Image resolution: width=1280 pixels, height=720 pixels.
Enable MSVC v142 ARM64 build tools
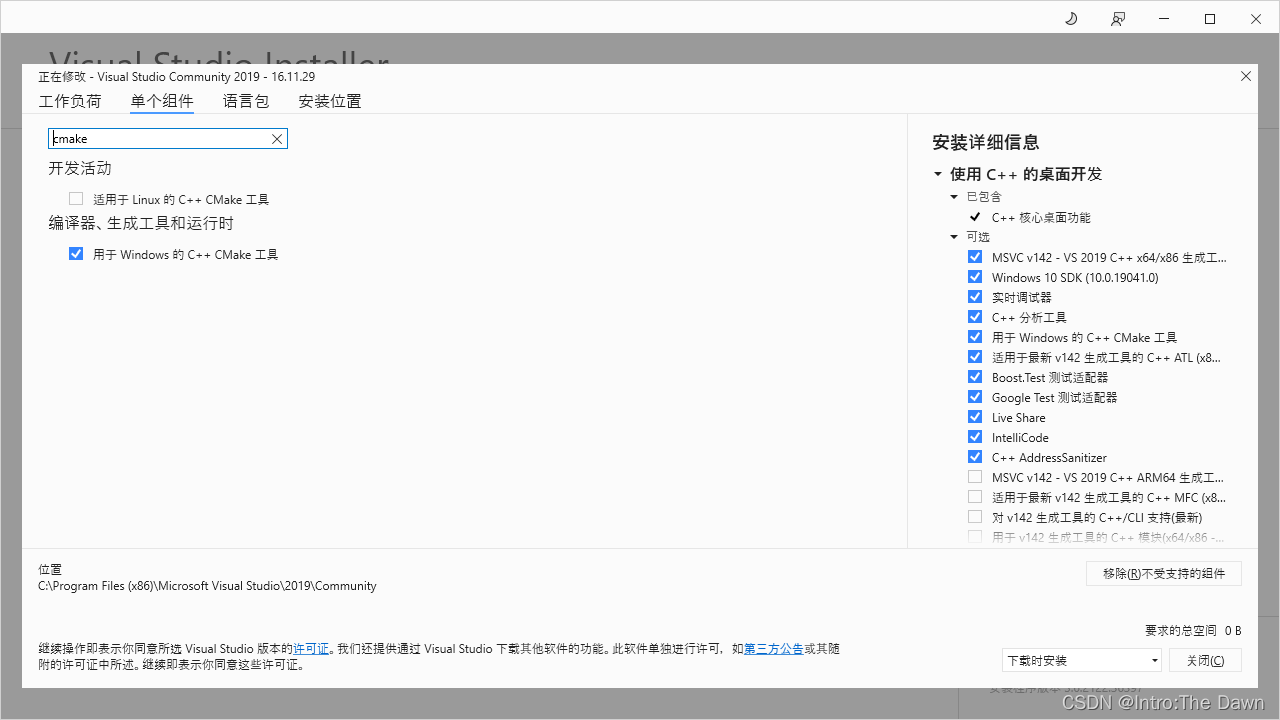pyautogui.click(x=975, y=477)
